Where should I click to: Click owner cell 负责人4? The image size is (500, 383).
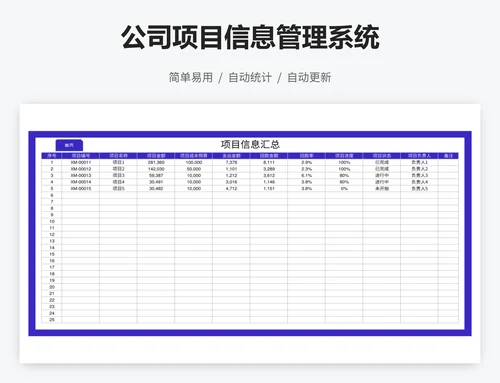click(420, 182)
